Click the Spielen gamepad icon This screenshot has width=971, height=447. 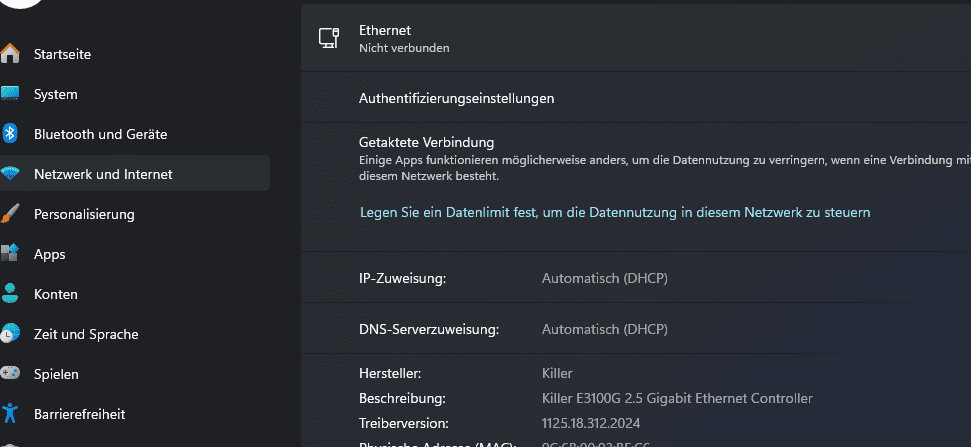10,374
